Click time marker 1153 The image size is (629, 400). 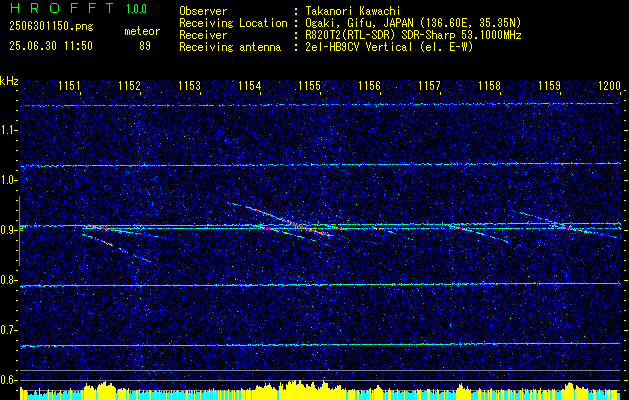pyautogui.click(x=189, y=85)
